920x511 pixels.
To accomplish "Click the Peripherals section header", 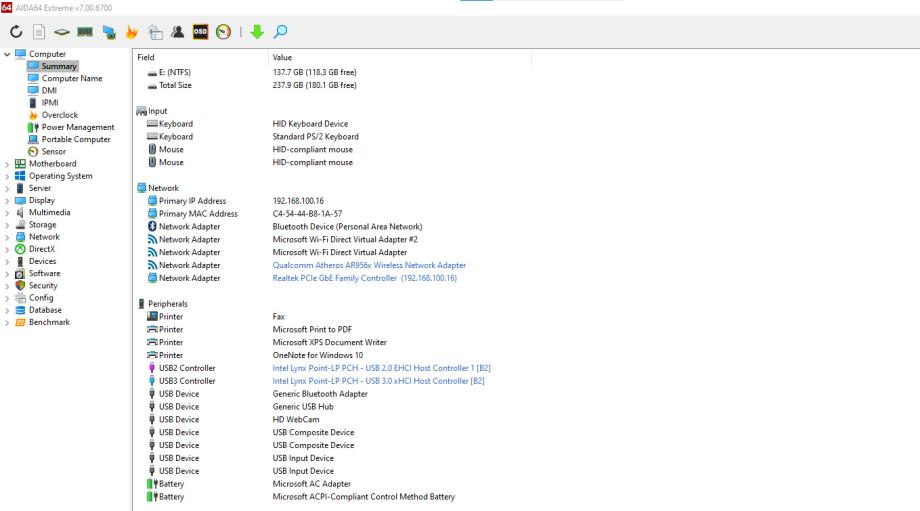I will point(167,304).
